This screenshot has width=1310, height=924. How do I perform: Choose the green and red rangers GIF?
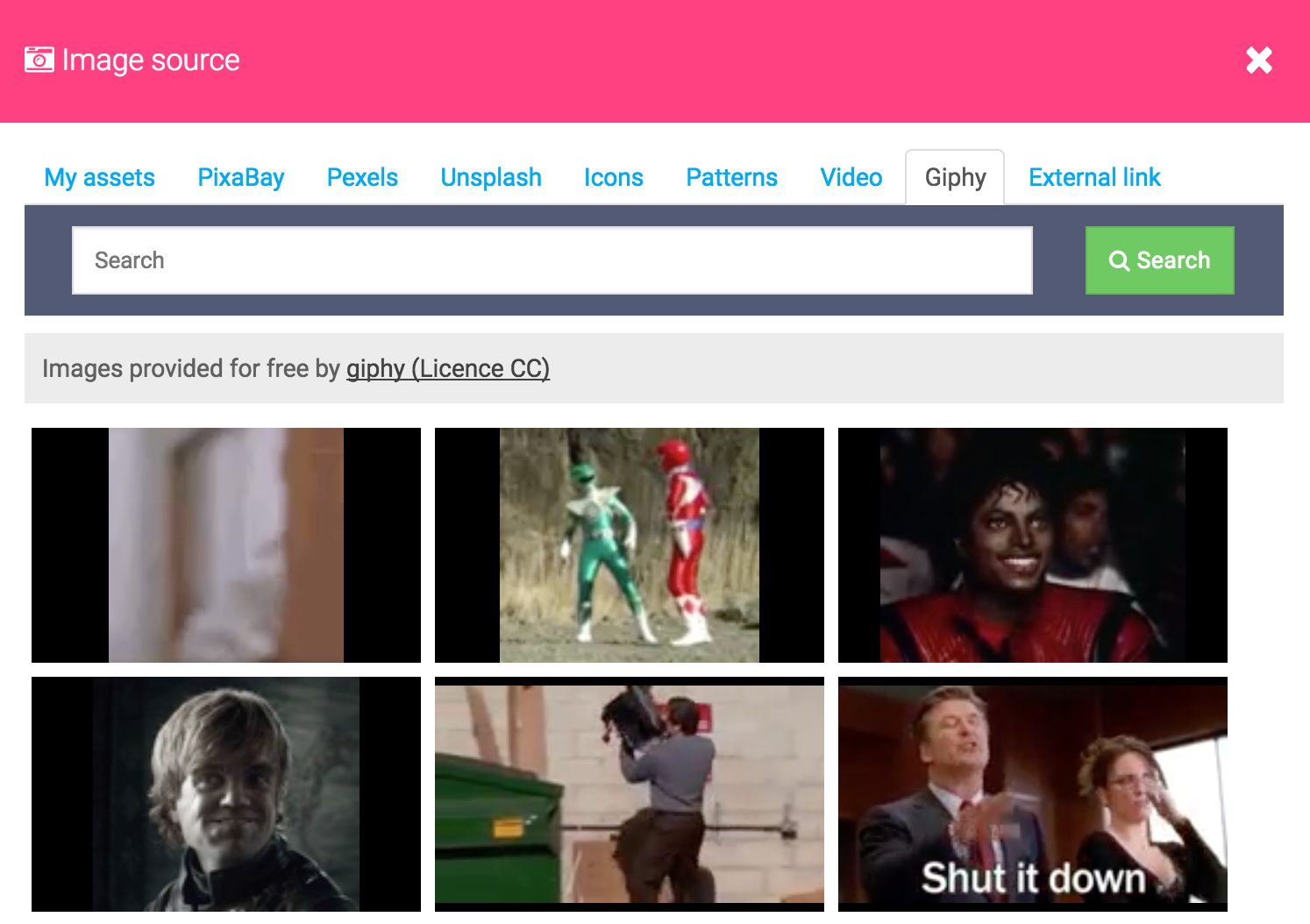click(630, 545)
